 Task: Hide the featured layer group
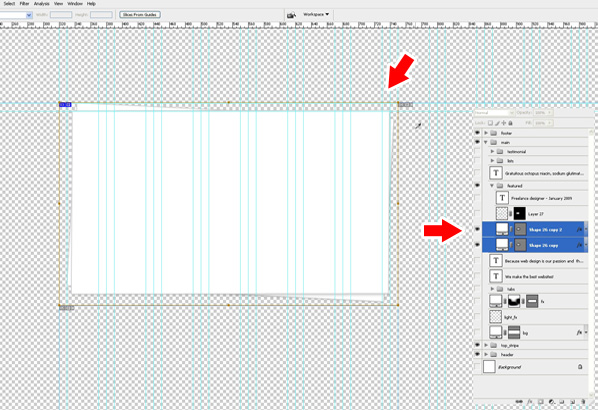477,185
